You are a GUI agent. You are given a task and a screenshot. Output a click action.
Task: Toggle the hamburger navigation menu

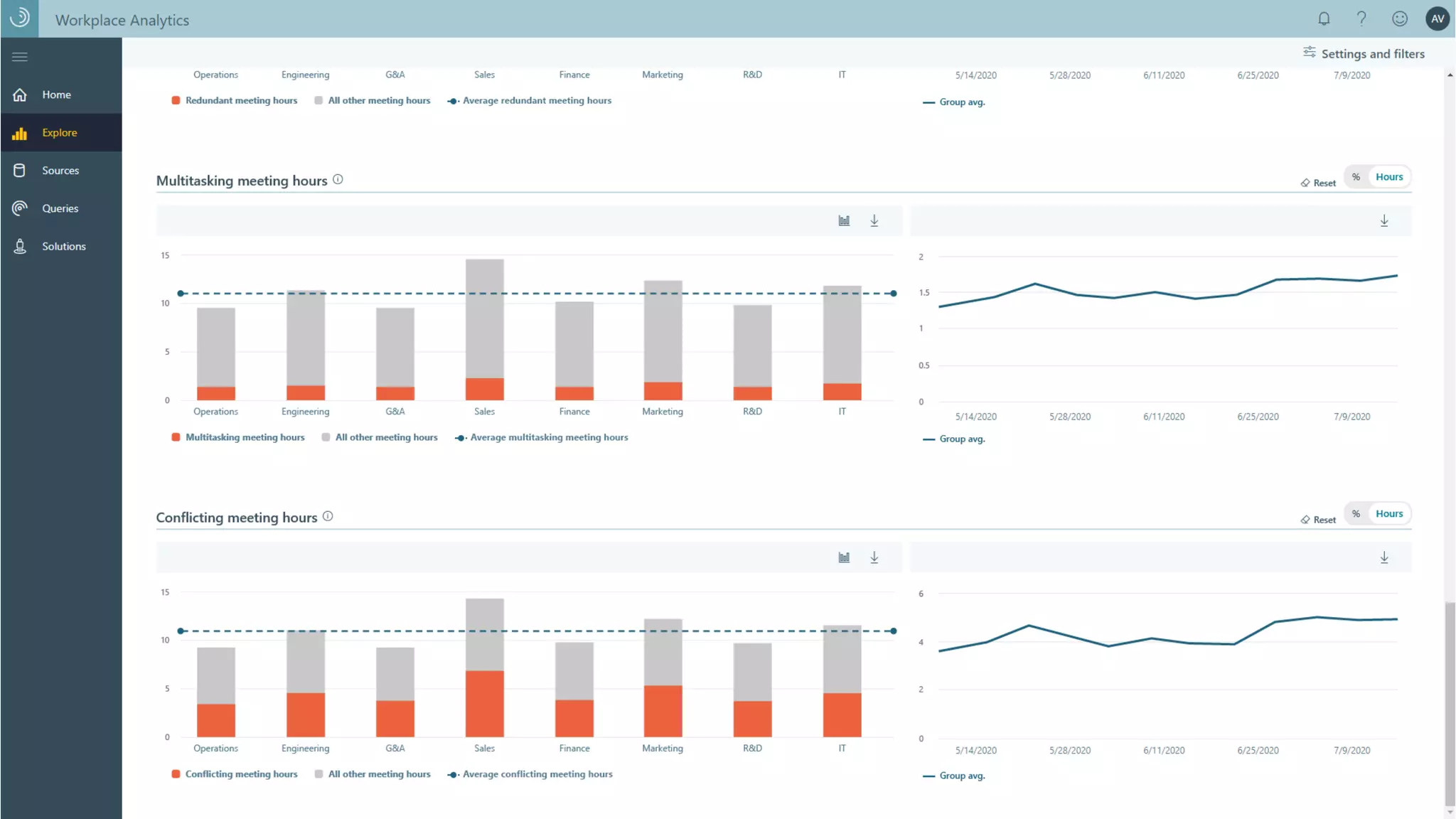point(20,57)
